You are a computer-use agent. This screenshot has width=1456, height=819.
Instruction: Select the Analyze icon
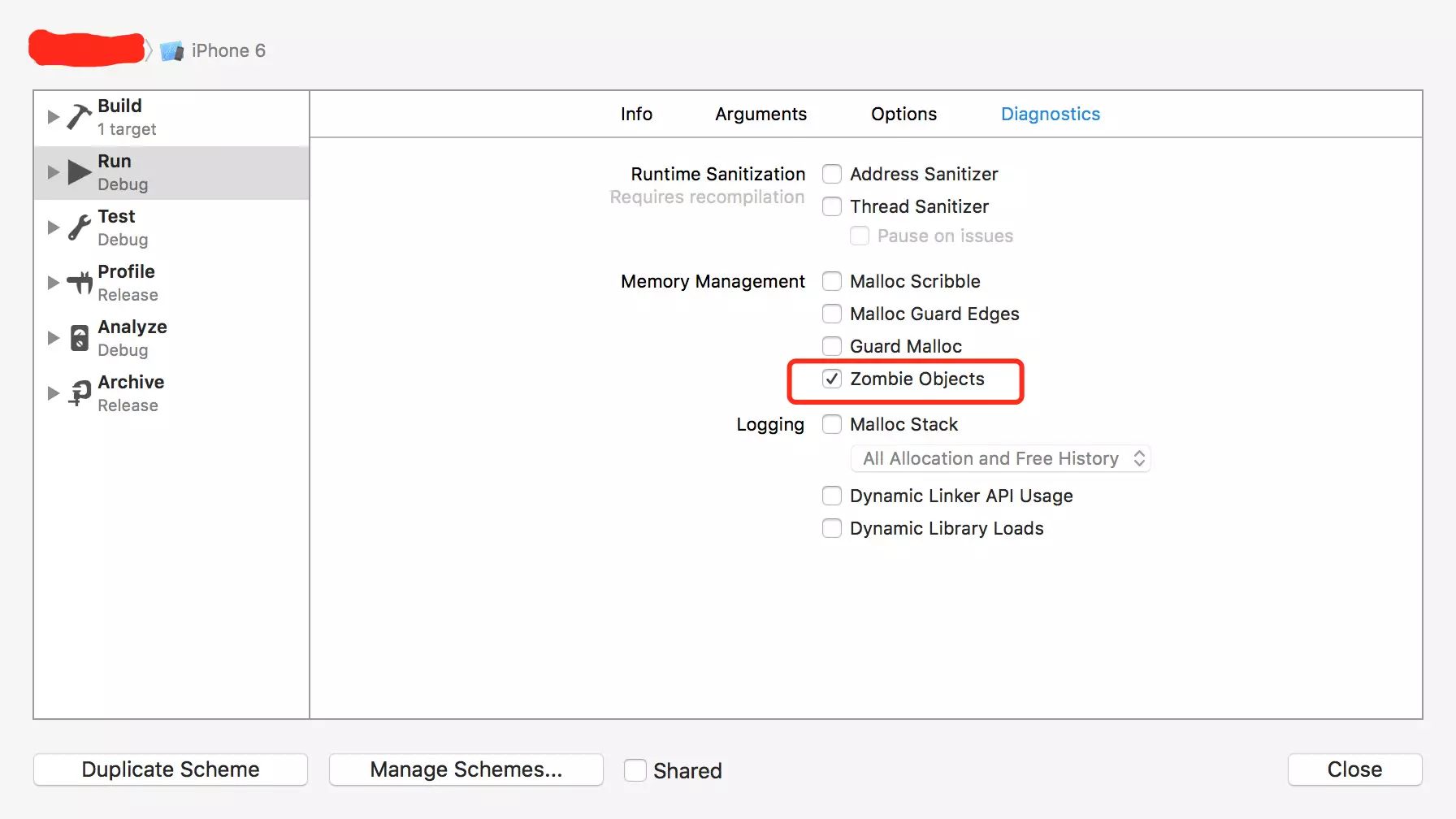tap(80, 338)
